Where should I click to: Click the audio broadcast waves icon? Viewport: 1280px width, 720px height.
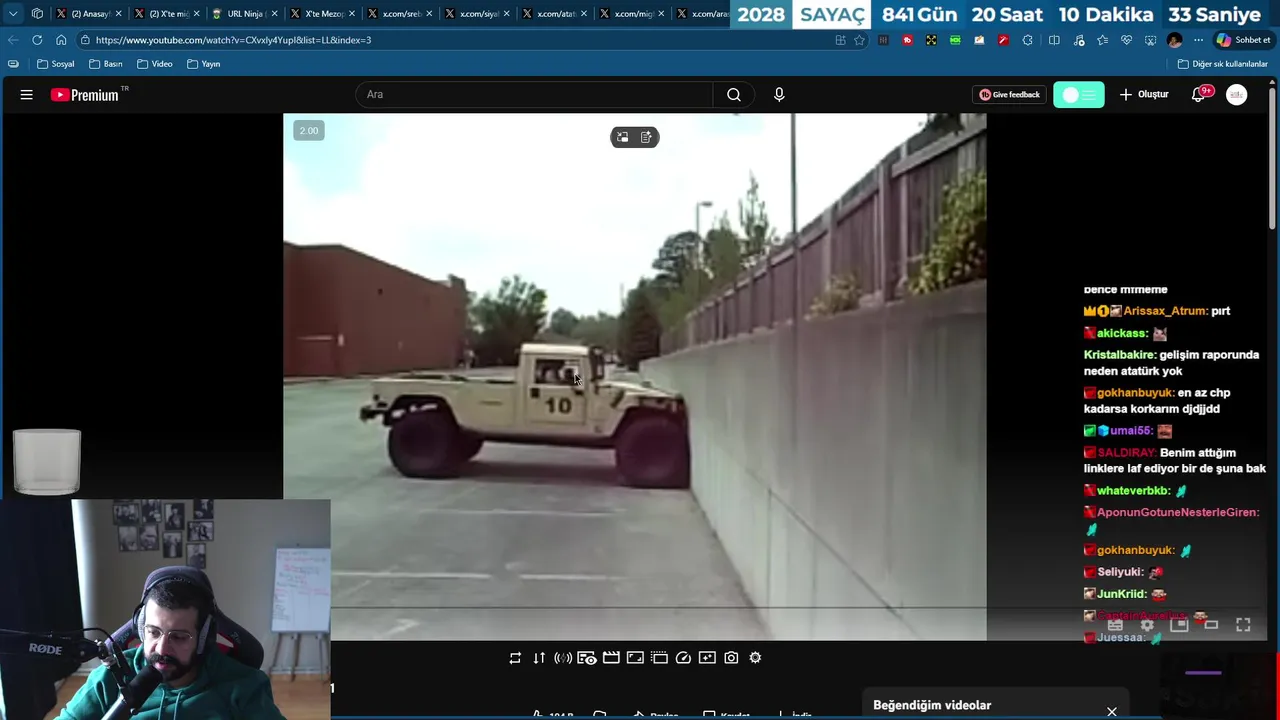tap(563, 658)
